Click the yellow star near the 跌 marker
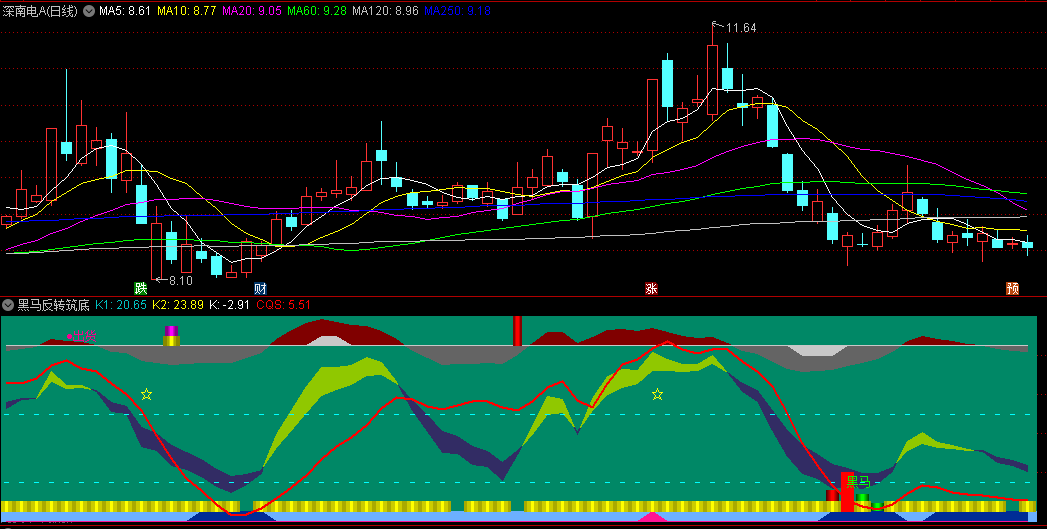The image size is (1047, 529). (146, 394)
